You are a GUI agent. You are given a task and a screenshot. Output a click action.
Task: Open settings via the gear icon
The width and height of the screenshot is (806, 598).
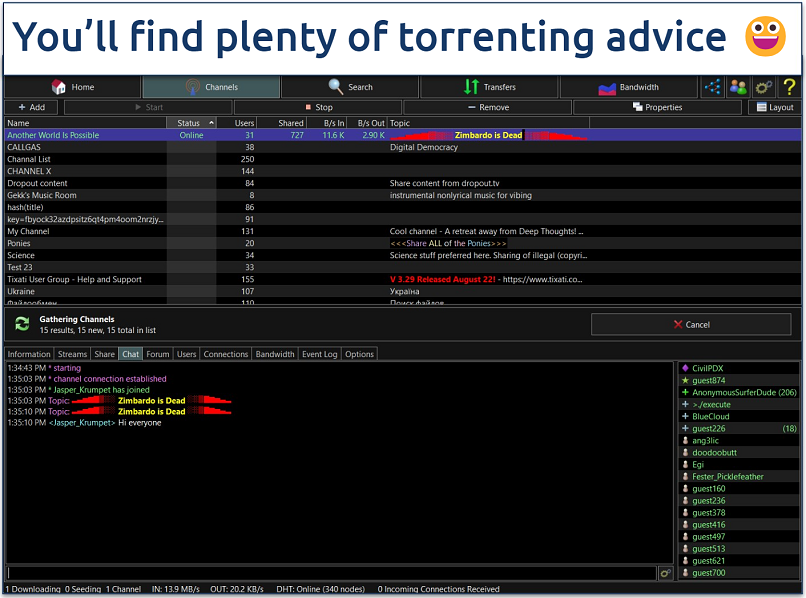pyautogui.click(x=764, y=87)
